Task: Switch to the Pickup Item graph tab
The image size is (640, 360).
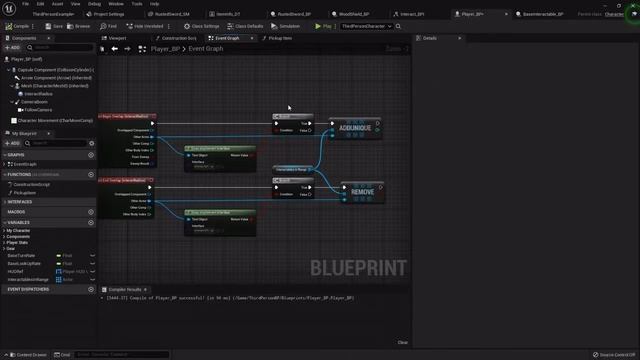Action: coord(277,38)
